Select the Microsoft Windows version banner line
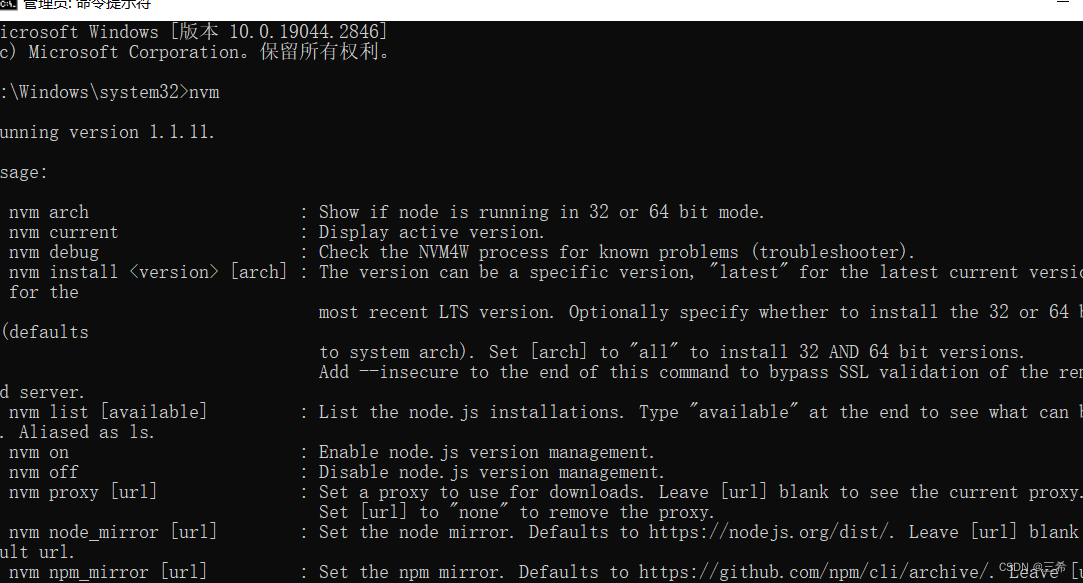This screenshot has width=1083, height=583. click(195, 31)
